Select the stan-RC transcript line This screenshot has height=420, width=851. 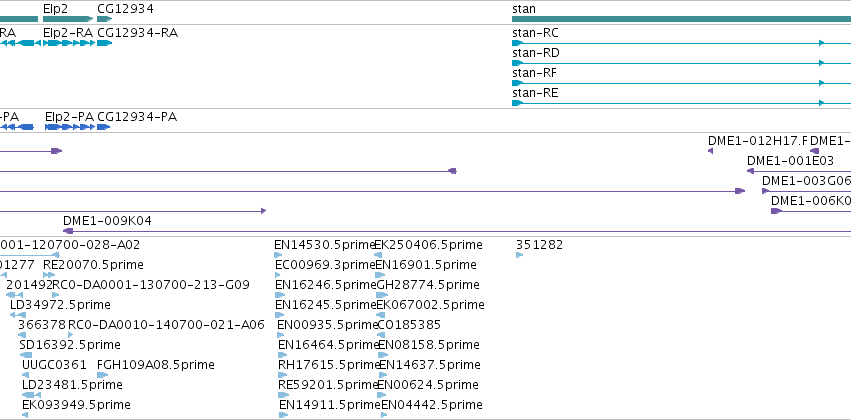681,43
